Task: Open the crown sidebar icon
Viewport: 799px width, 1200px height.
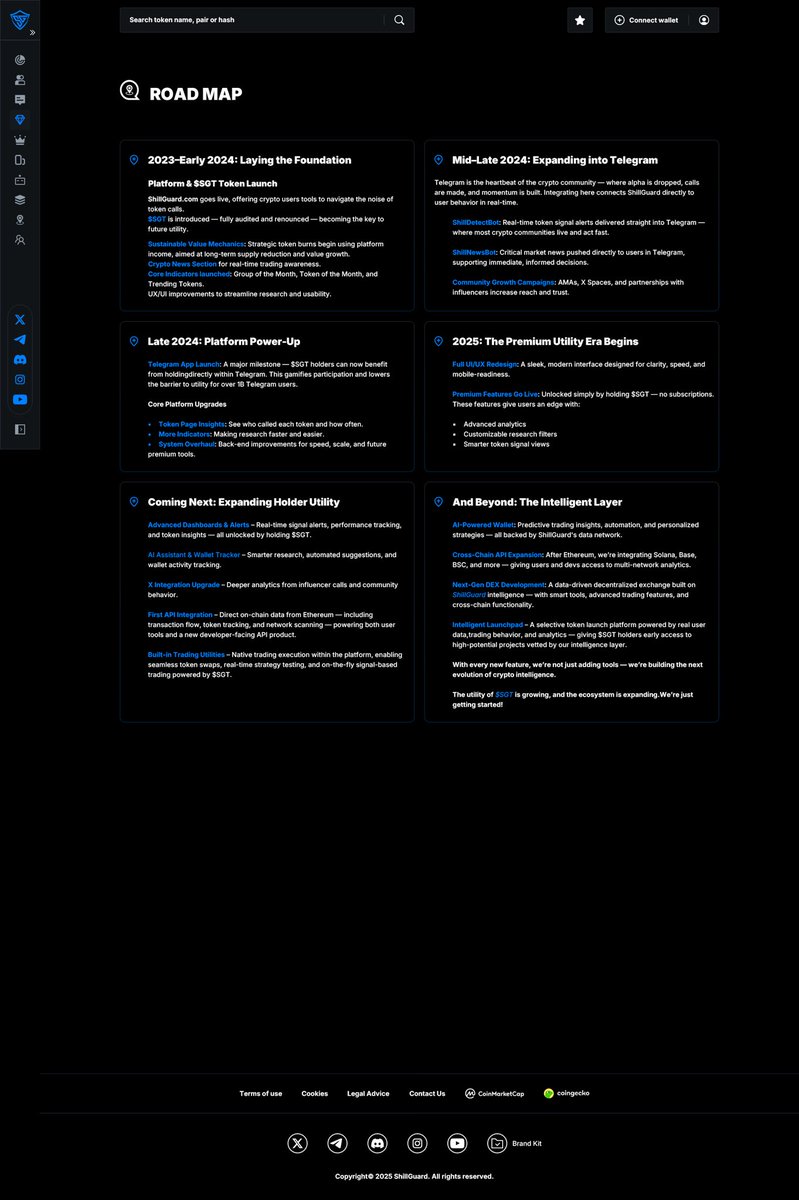Action: tap(20, 140)
